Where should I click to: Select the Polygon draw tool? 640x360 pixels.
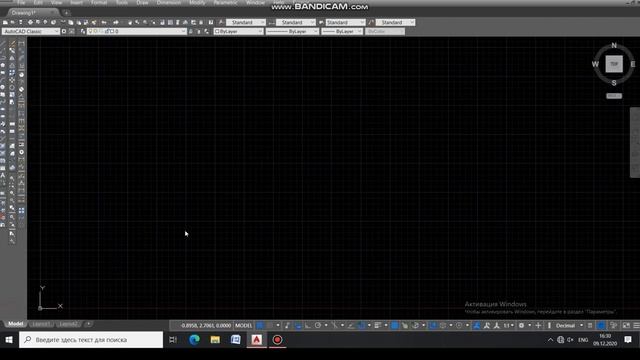(x=3, y=65)
